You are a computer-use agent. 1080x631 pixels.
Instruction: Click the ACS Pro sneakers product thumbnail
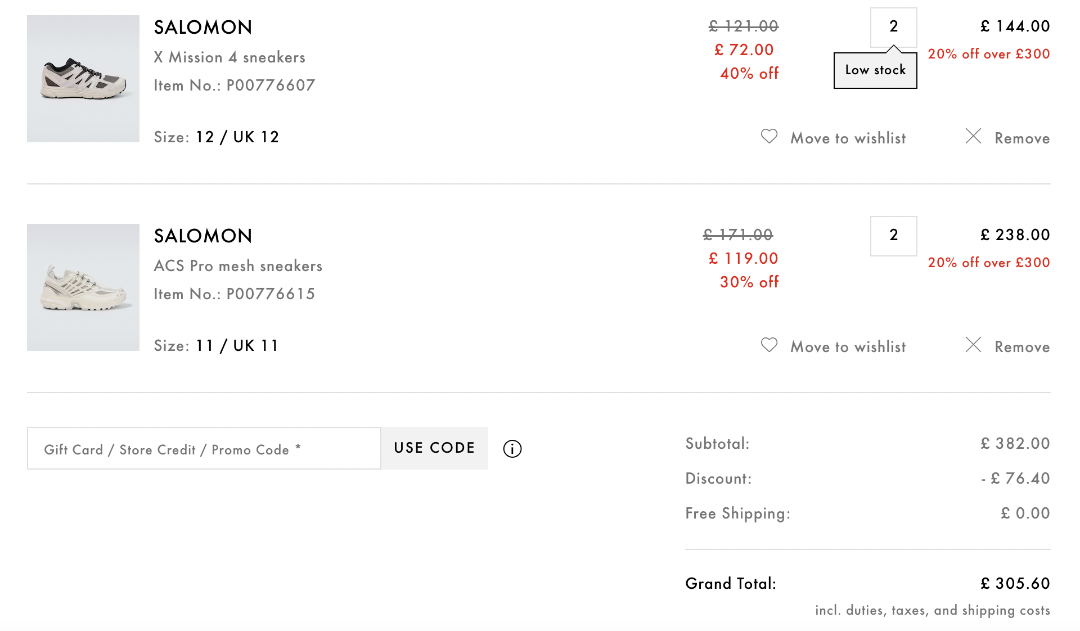point(83,287)
